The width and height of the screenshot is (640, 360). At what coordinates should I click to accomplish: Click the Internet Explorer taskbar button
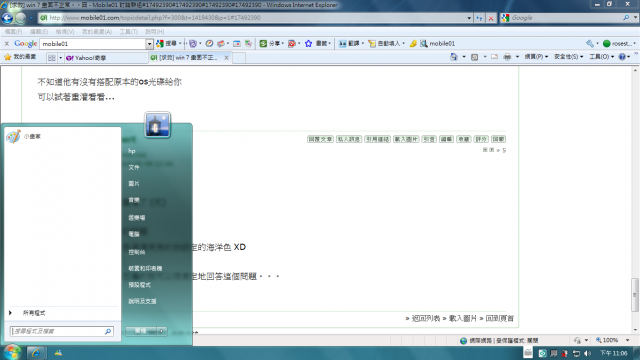pyautogui.click(x=36, y=353)
